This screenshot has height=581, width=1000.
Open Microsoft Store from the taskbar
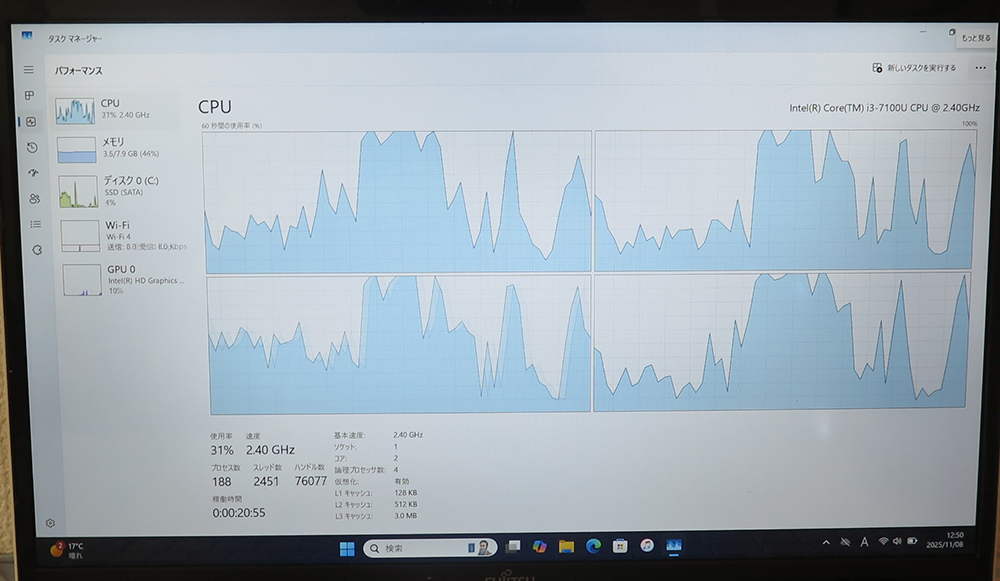pos(620,546)
